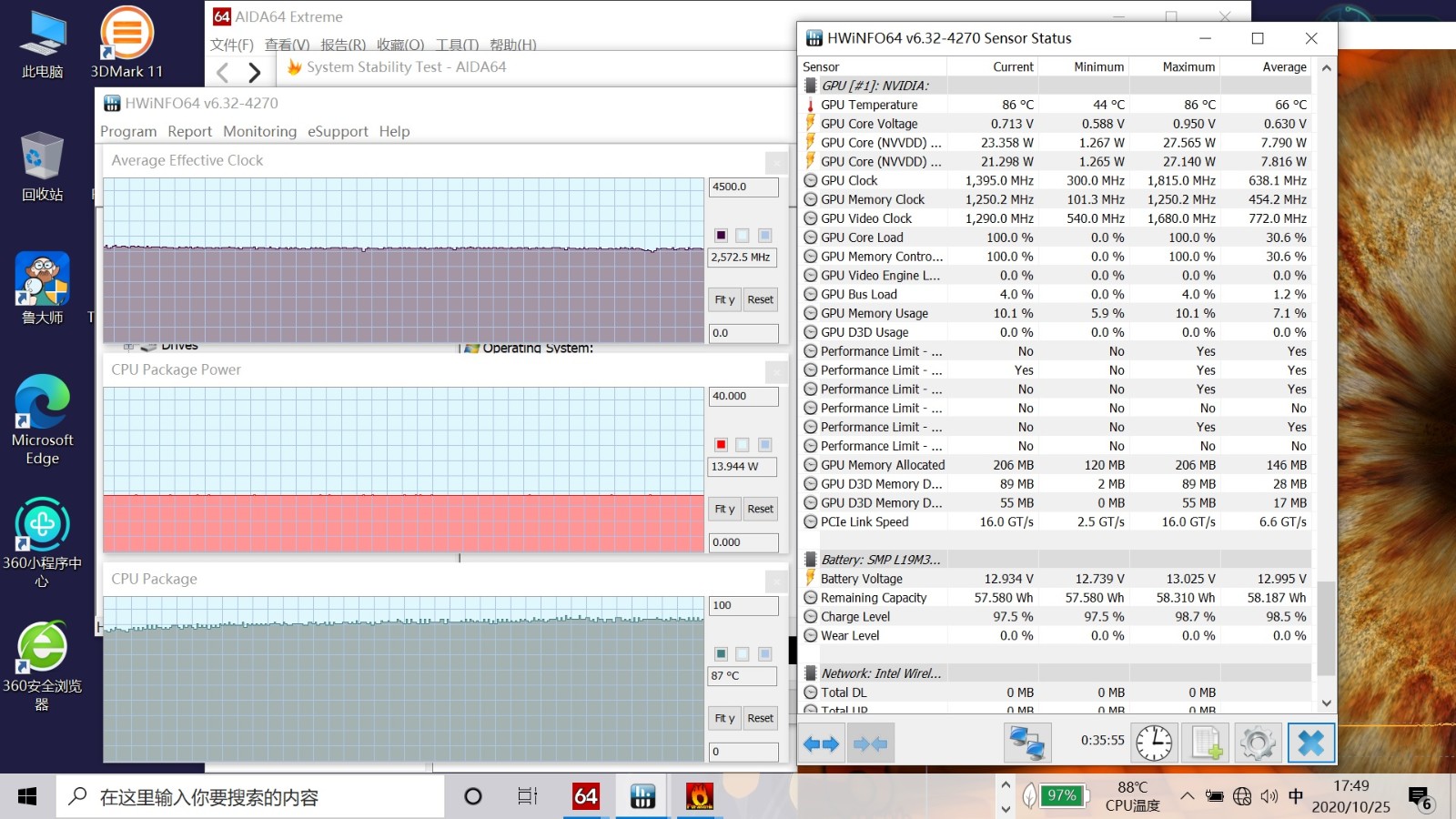This screenshot has height=819, width=1456.
Task: Click the sensor list scroll up arrow
Action: coord(1326,67)
